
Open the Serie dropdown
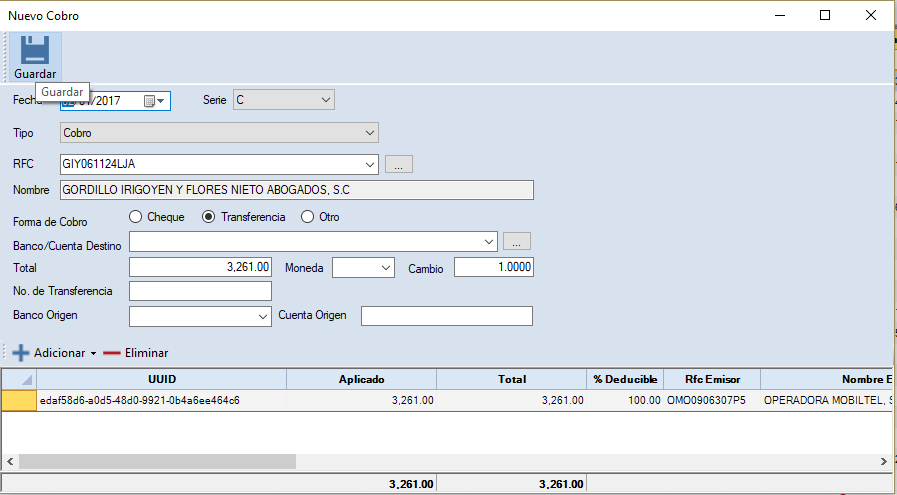pyautogui.click(x=325, y=100)
